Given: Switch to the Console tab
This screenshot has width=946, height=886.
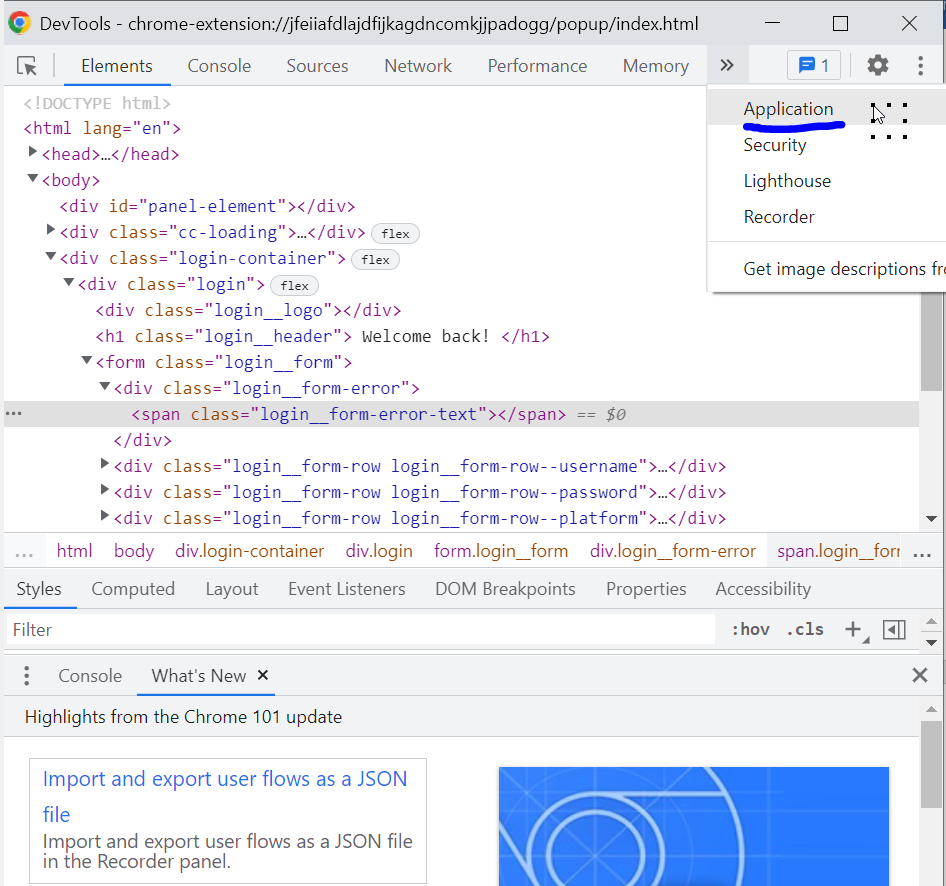Looking at the screenshot, I should 219,66.
